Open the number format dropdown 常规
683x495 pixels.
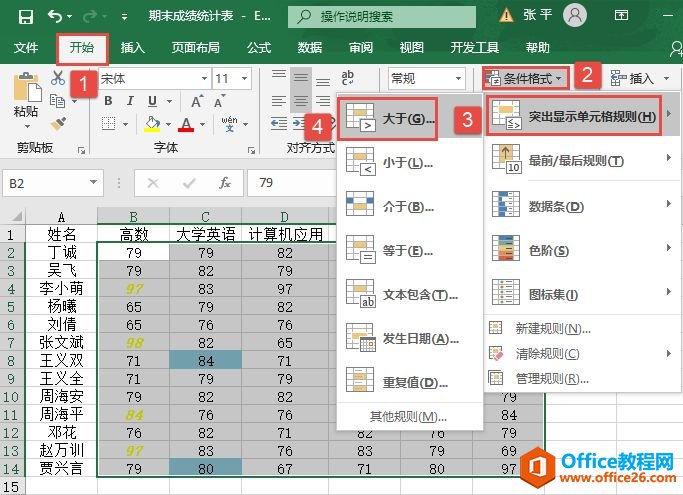point(458,79)
